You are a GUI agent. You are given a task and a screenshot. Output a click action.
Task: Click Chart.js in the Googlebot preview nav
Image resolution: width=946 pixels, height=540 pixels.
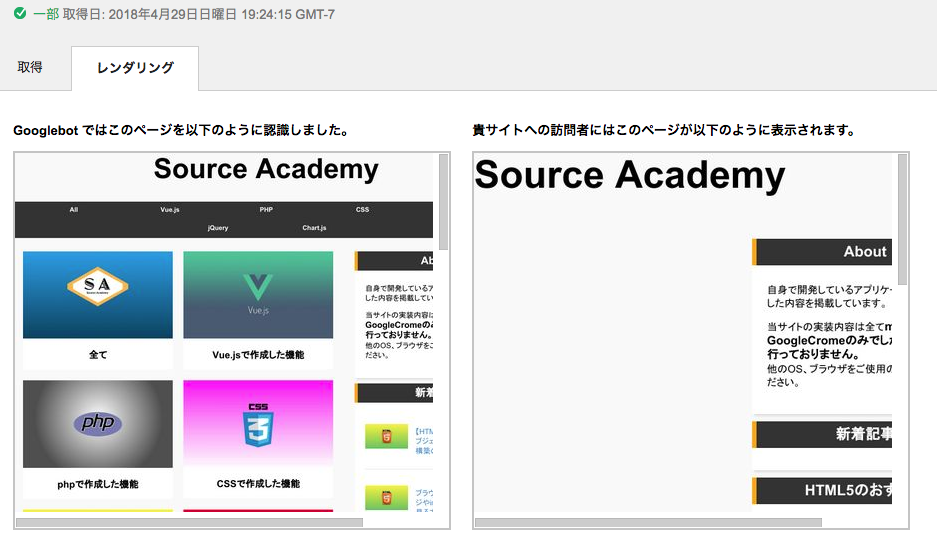(314, 228)
